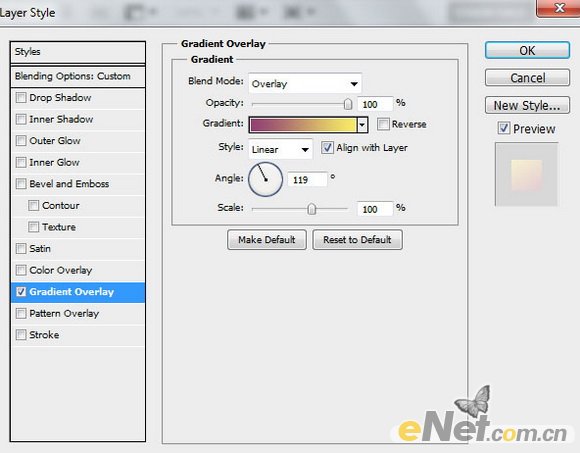The width and height of the screenshot is (580, 453).
Task: Select the Texture sub-item label
Action: (59, 227)
